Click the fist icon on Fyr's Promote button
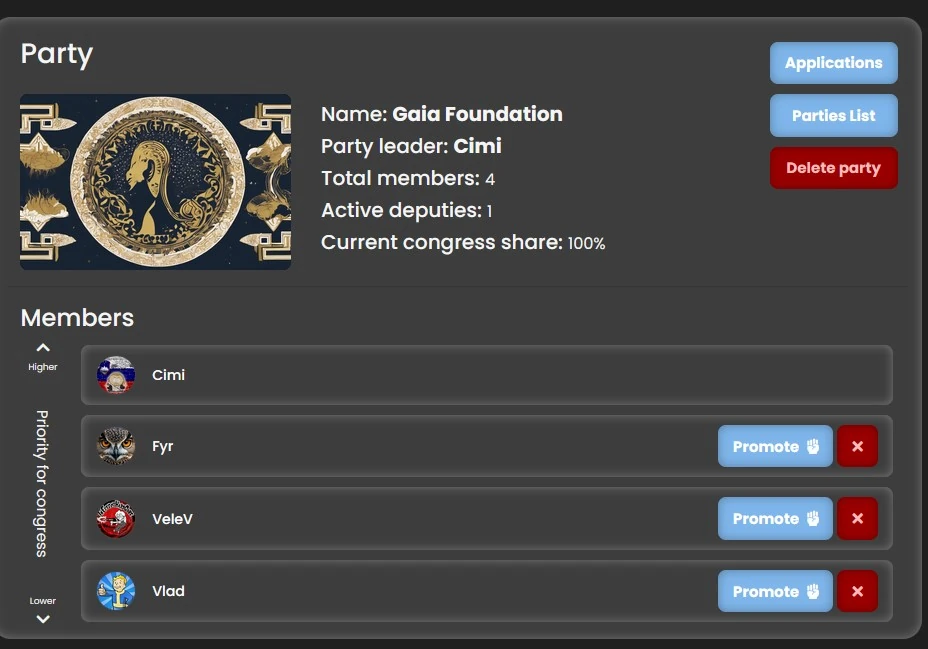 [x=816, y=446]
